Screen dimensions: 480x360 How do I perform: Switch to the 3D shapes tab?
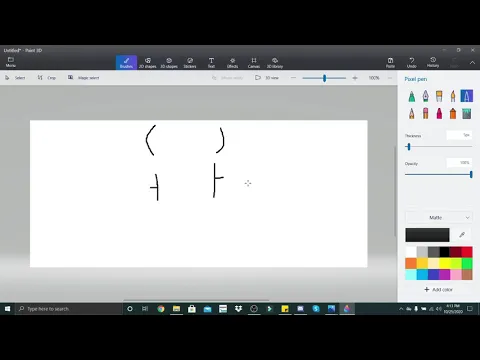pyautogui.click(x=169, y=62)
